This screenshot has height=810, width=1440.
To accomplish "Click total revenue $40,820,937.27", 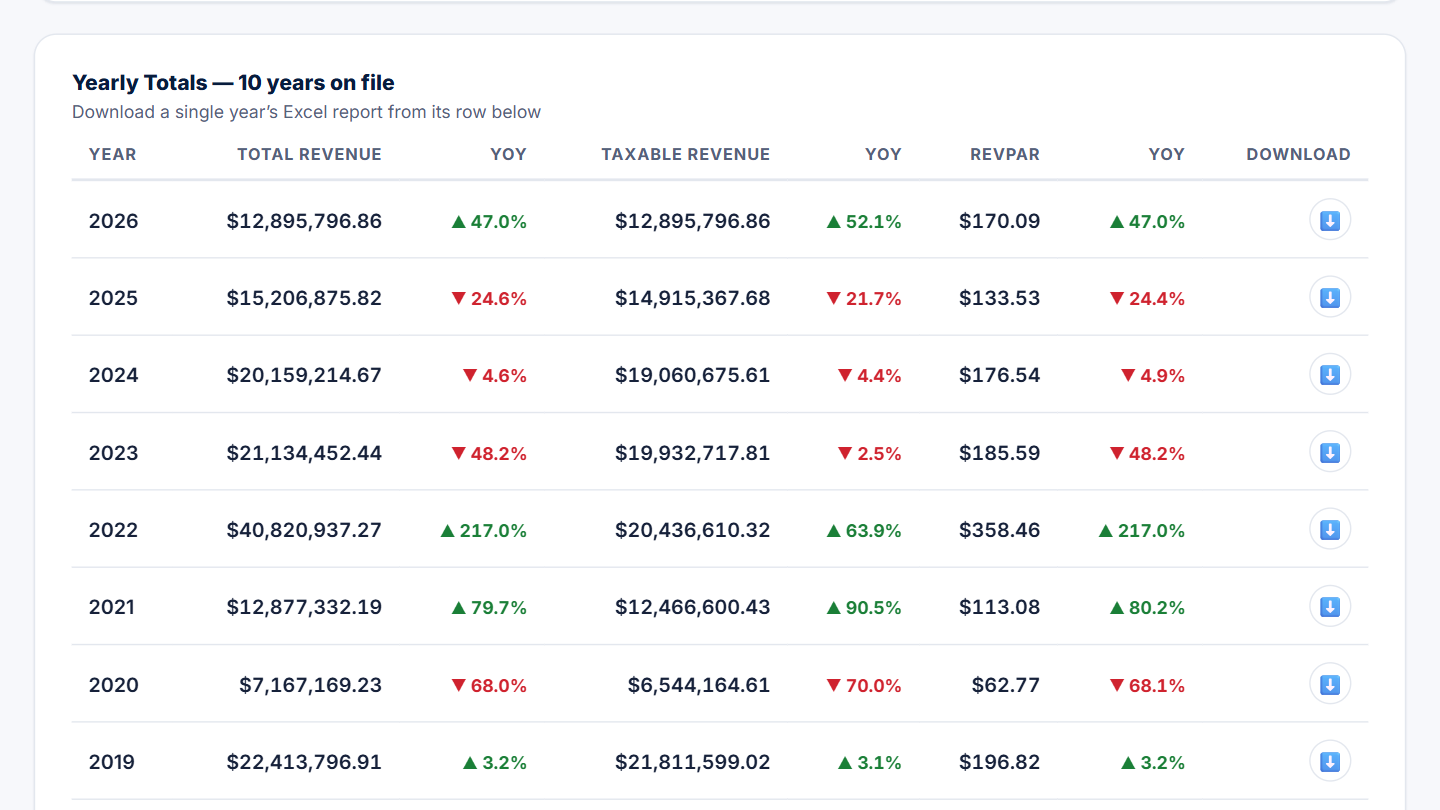I will click(304, 530).
